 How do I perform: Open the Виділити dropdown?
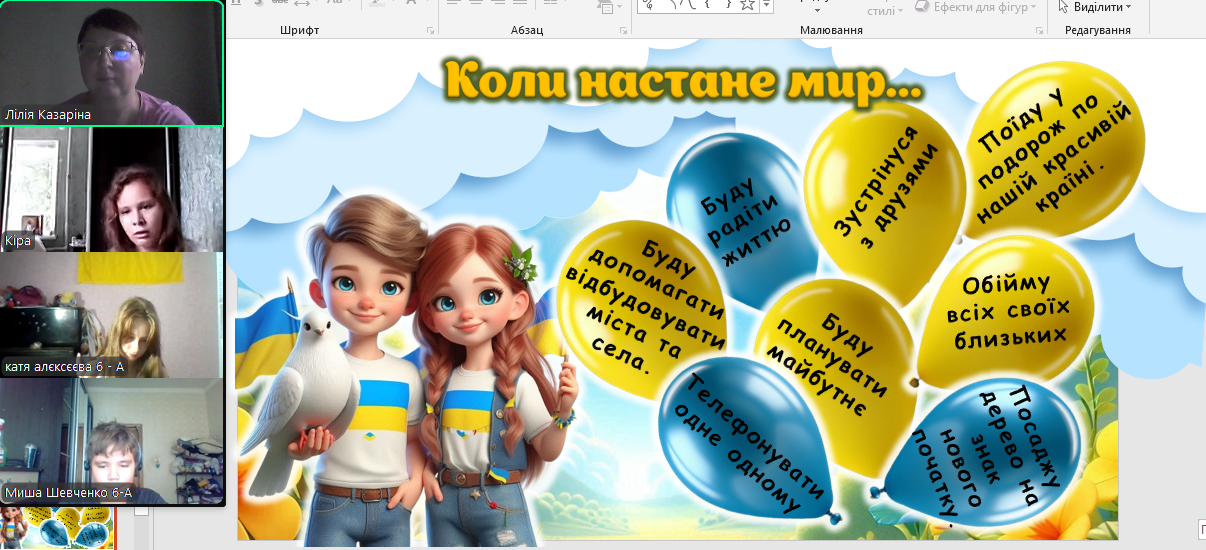pos(1095,7)
